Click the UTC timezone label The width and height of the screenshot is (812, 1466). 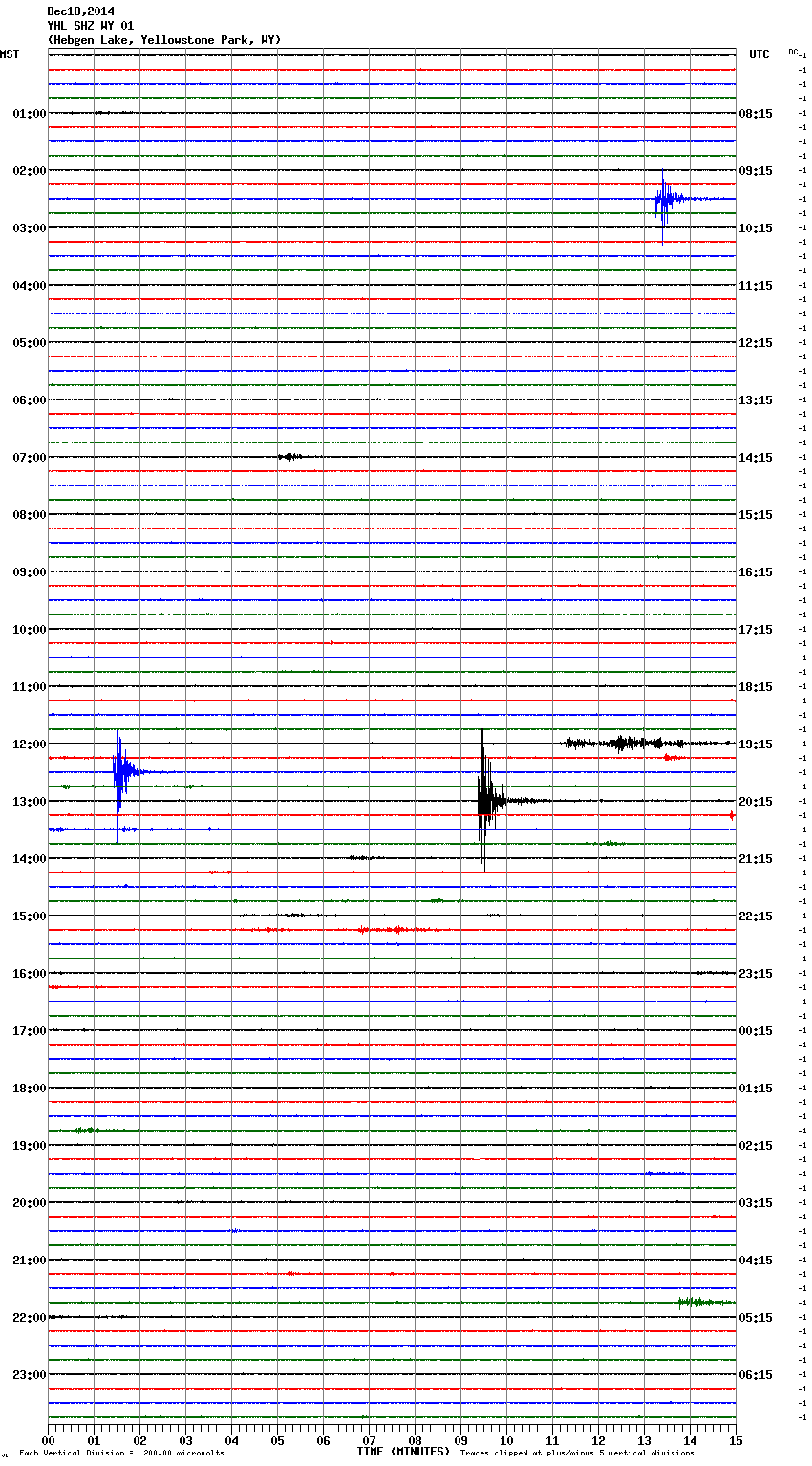pos(759,54)
